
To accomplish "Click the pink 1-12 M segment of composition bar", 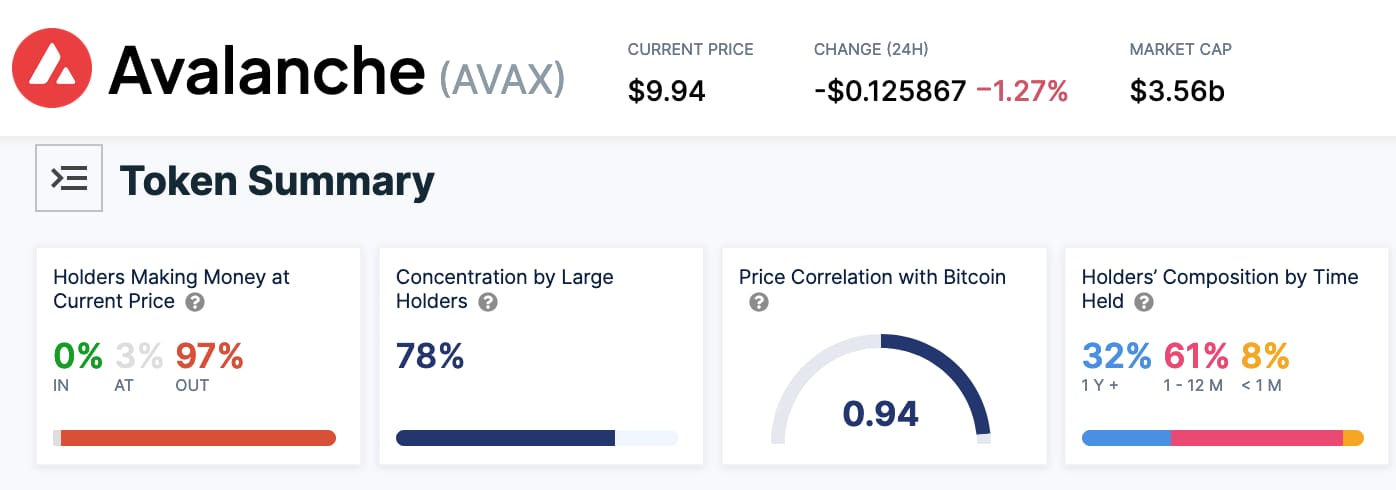I will (1256, 438).
